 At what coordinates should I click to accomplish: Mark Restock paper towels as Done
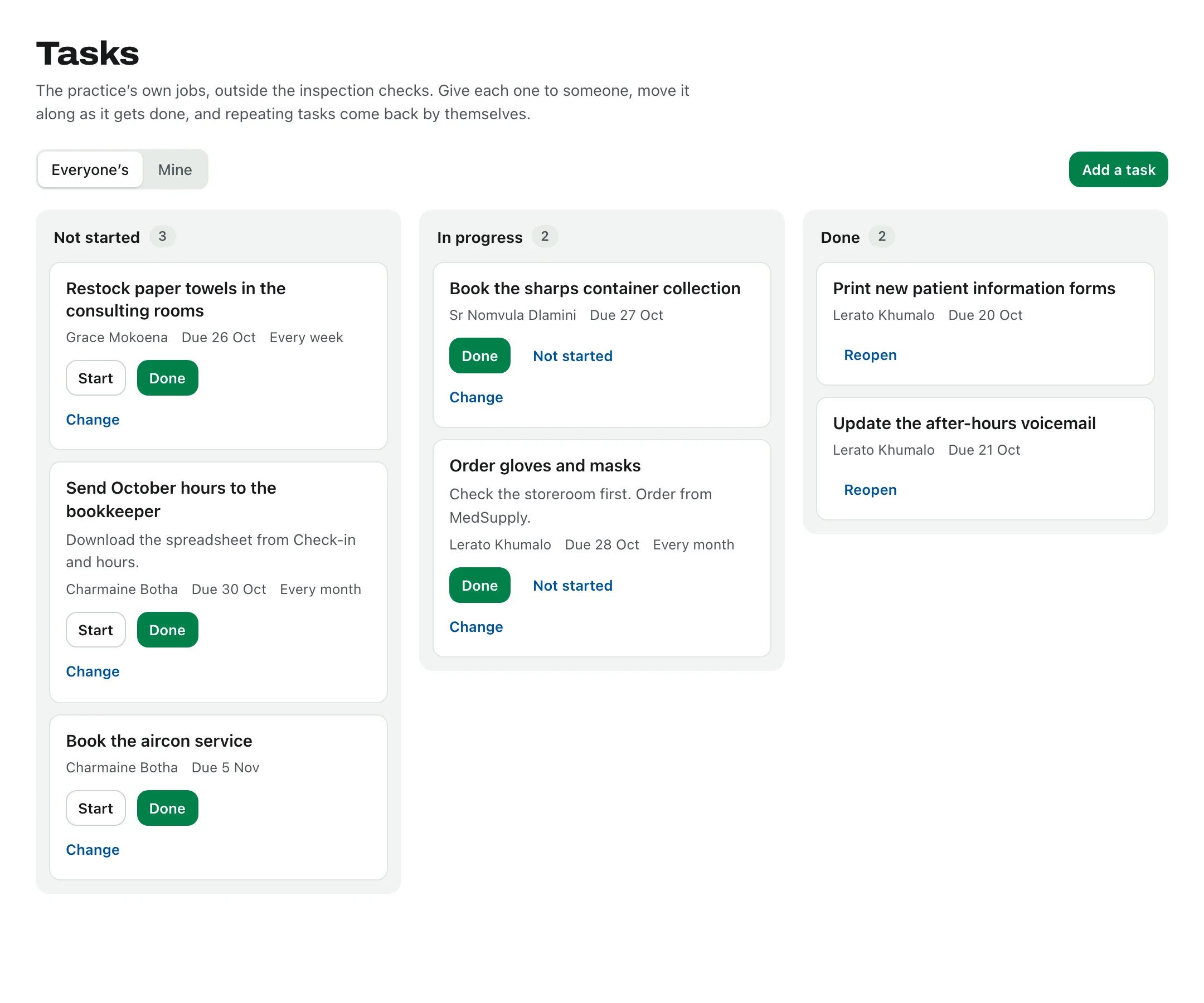167,378
